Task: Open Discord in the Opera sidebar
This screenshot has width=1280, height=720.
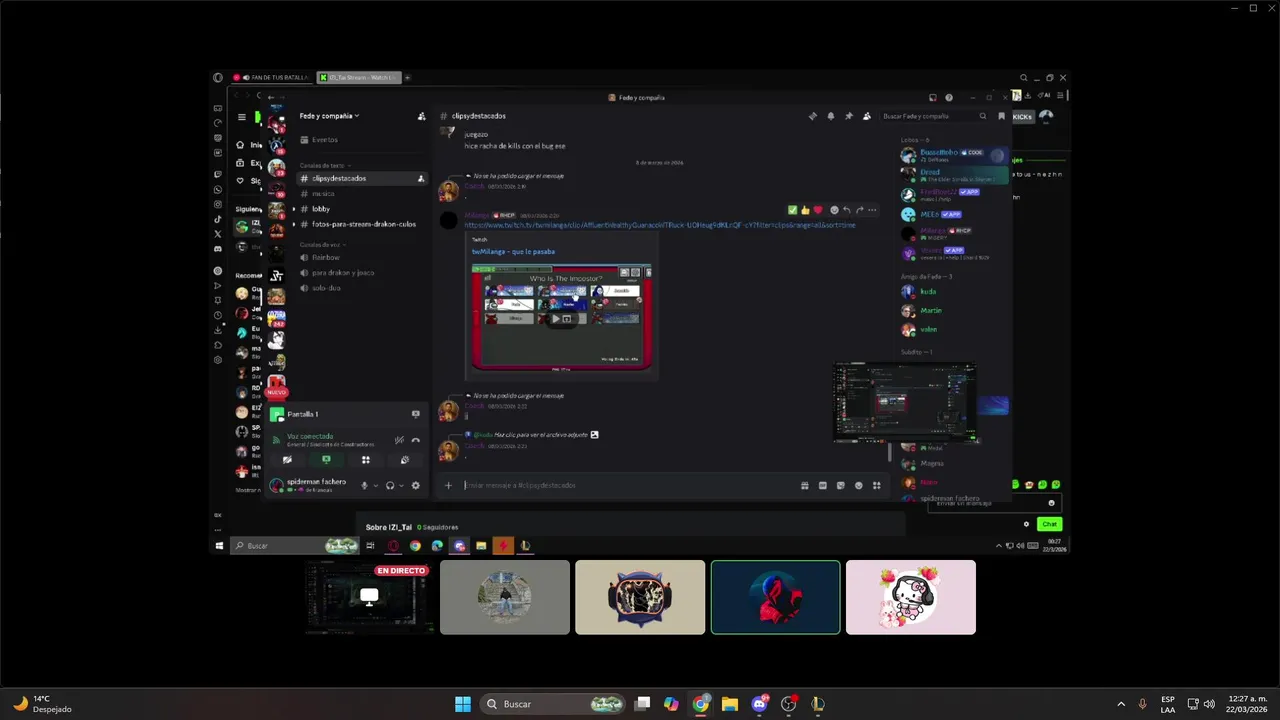Action: [x=218, y=248]
